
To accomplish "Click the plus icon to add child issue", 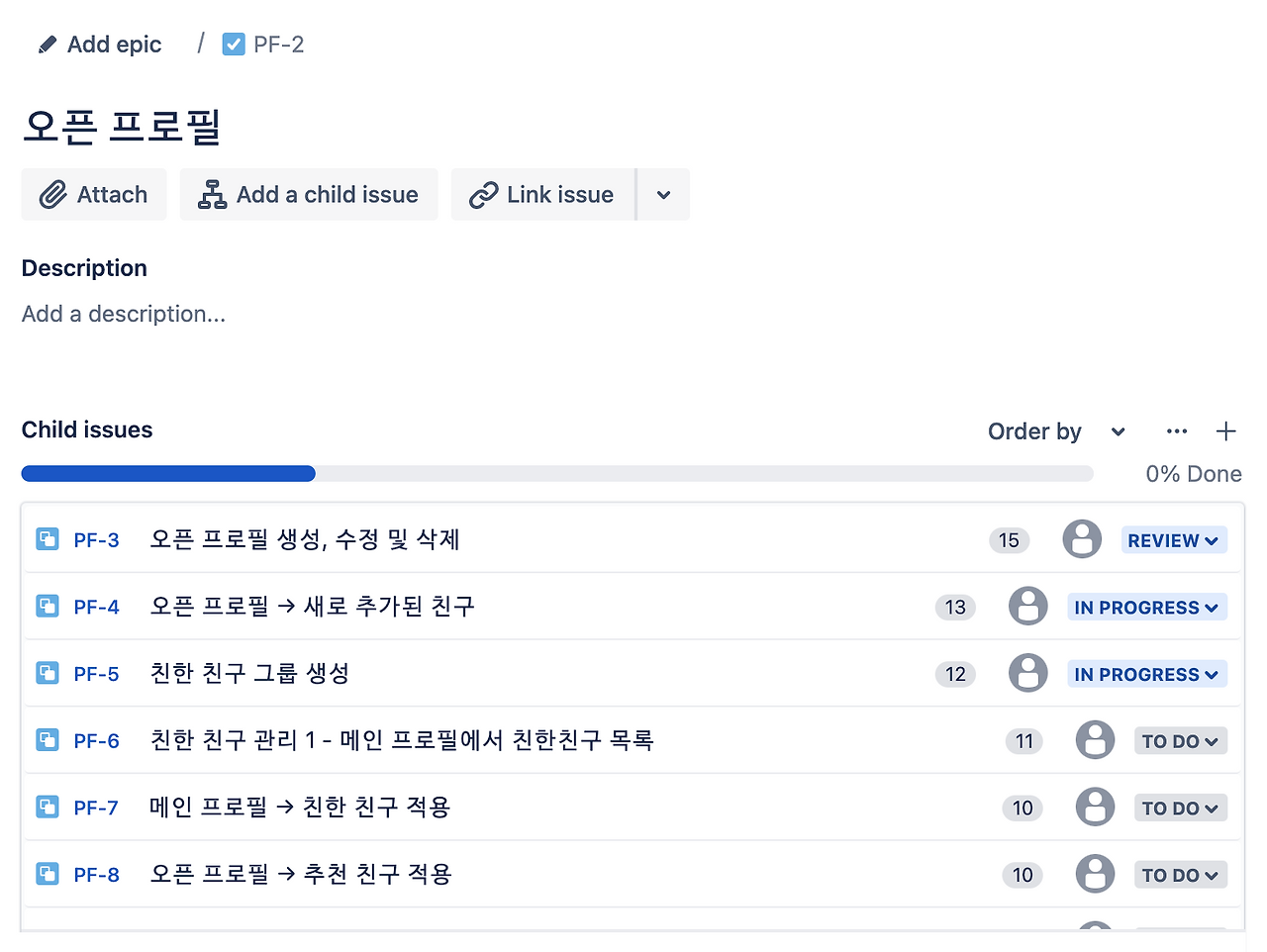I will click(1225, 431).
